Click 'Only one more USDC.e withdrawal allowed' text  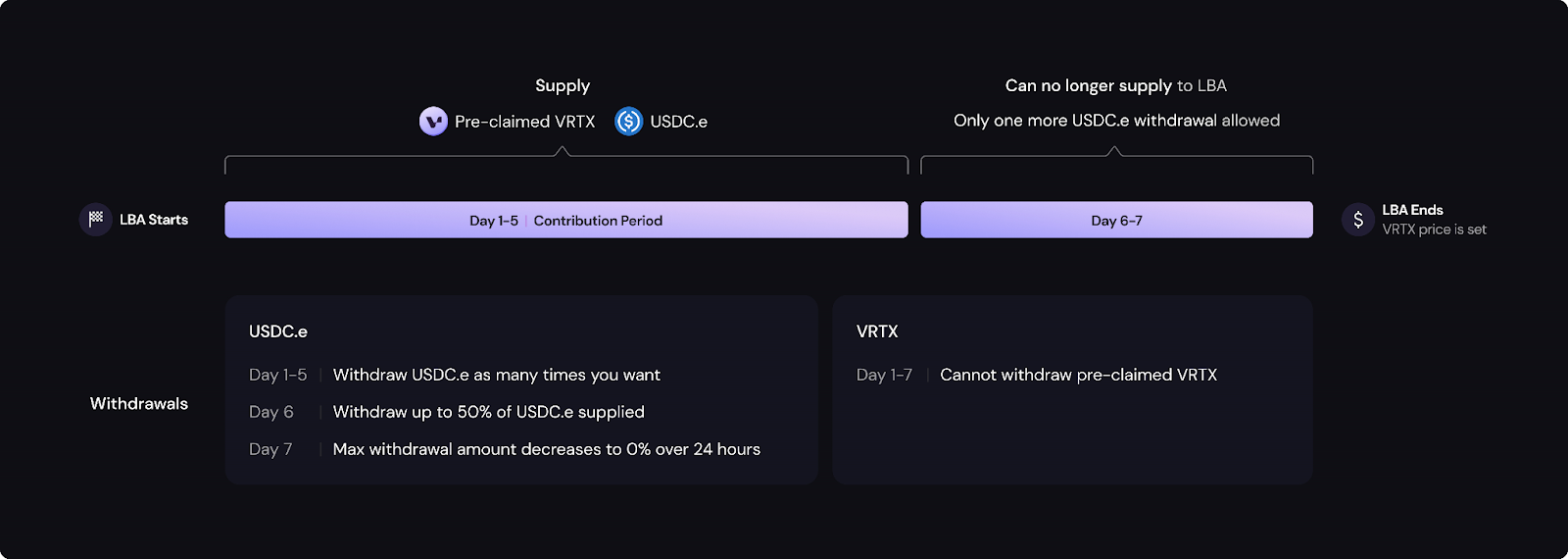tap(1116, 121)
